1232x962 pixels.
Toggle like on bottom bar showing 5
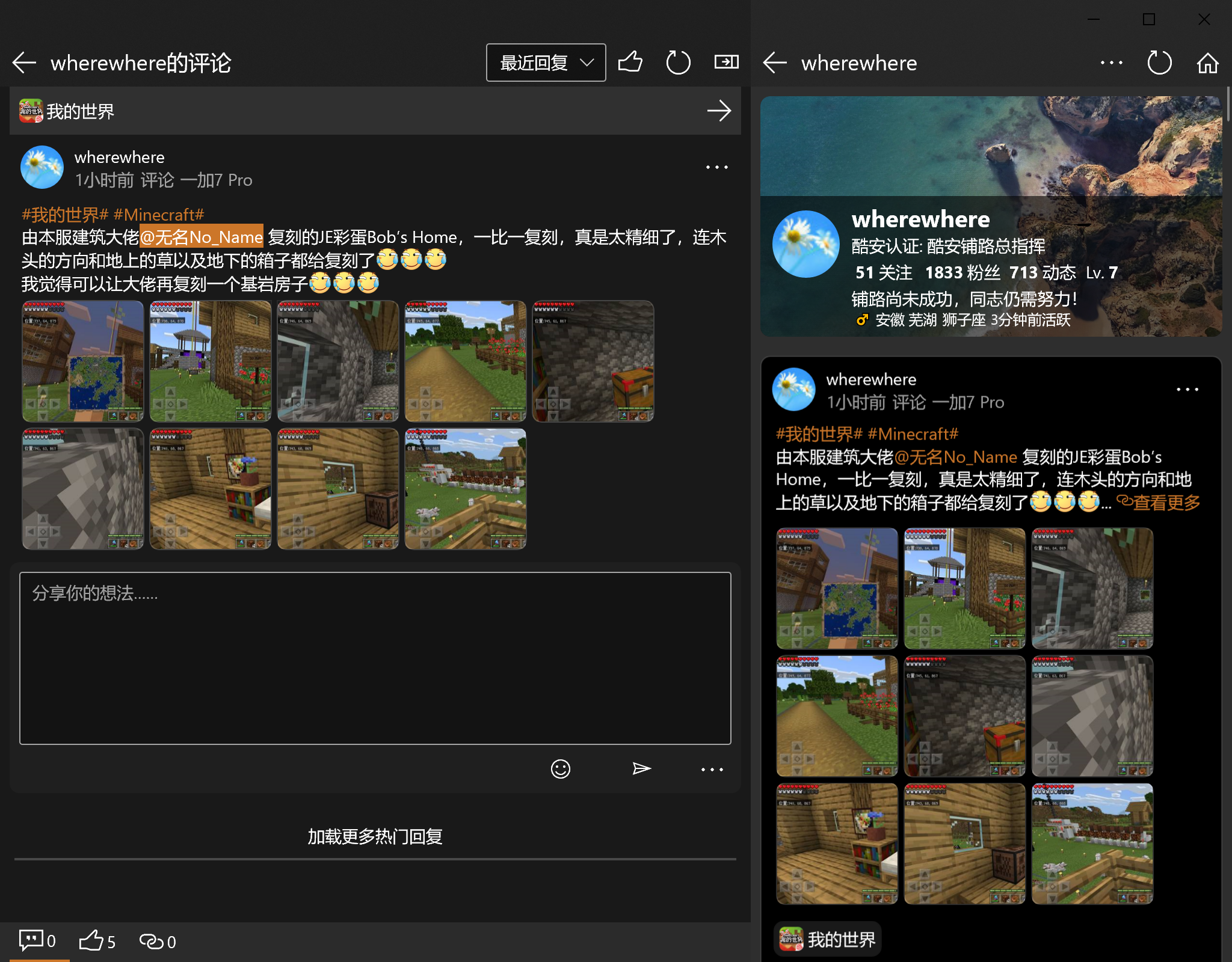[97, 941]
